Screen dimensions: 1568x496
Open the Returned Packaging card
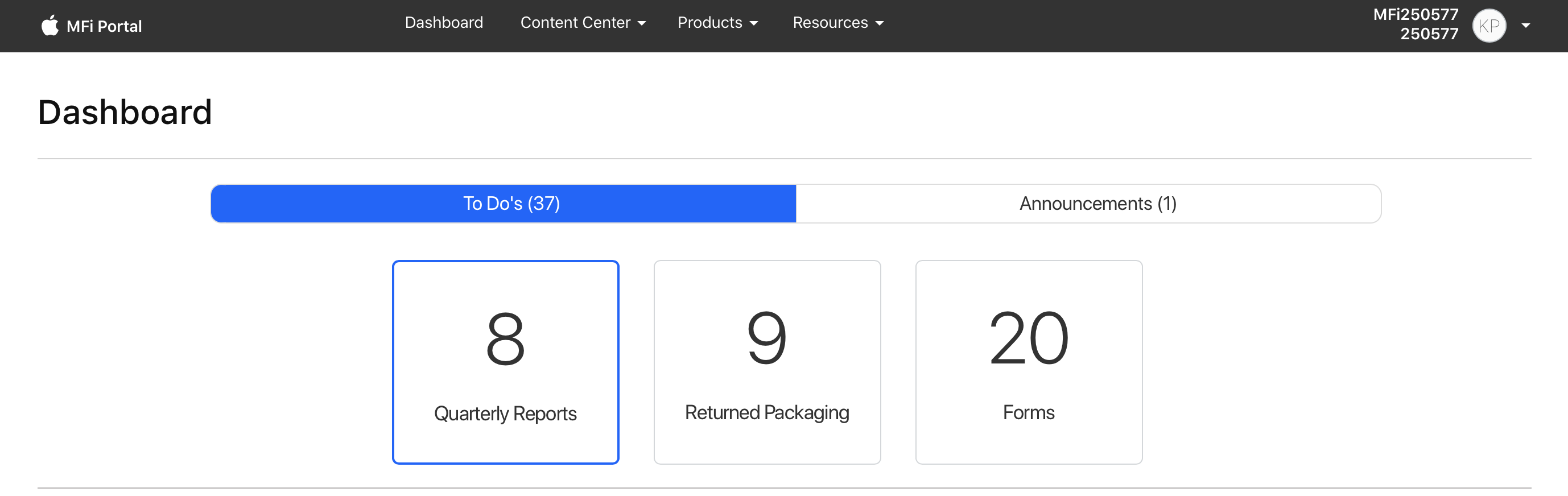click(x=767, y=362)
